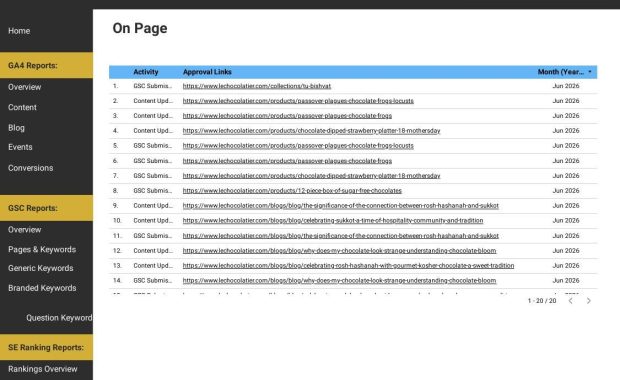Select row number '7.' in table

coord(115,176)
